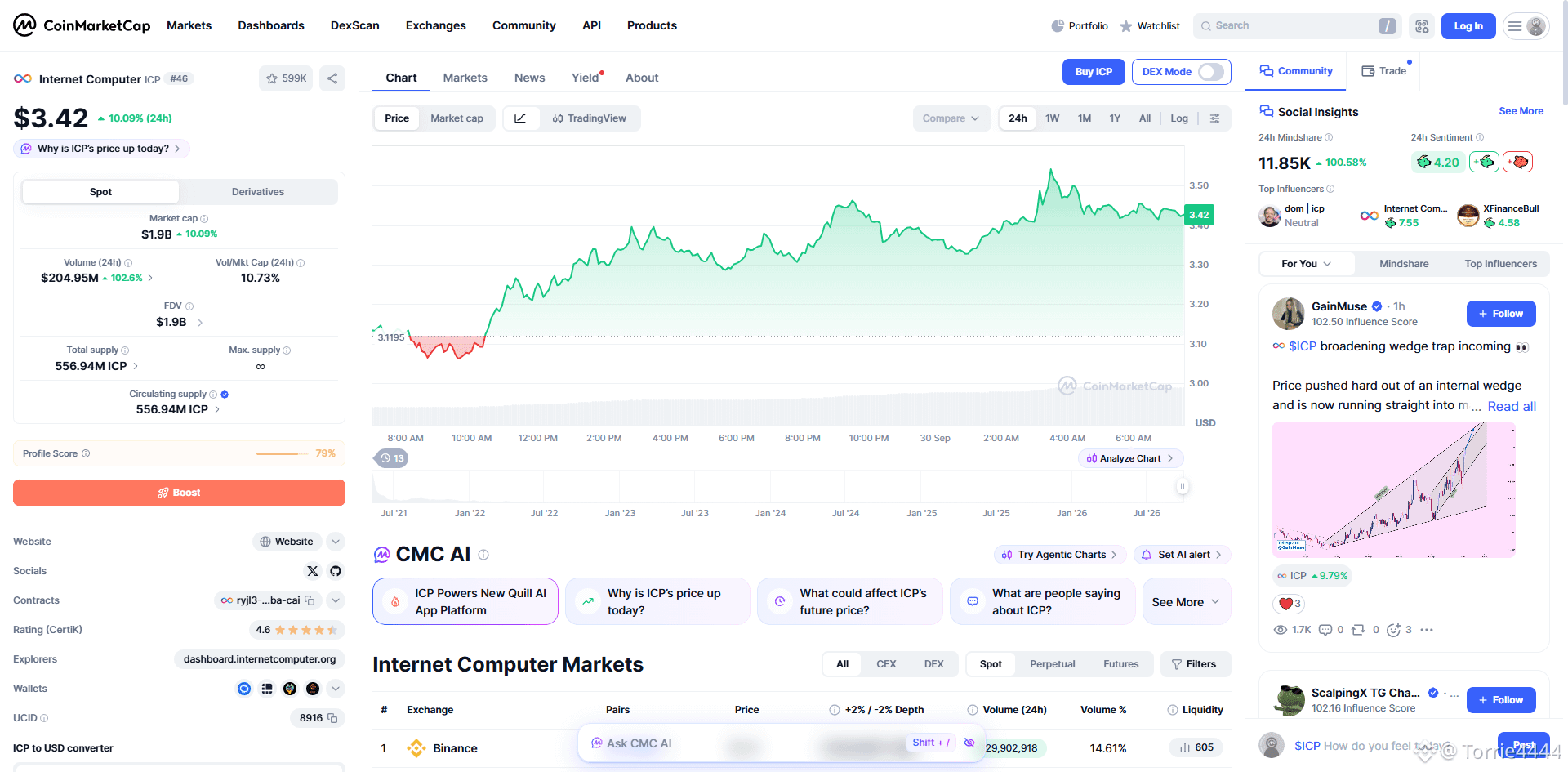Click the chart range slider handle
The width and height of the screenshot is (1568, 772).
1182,487
